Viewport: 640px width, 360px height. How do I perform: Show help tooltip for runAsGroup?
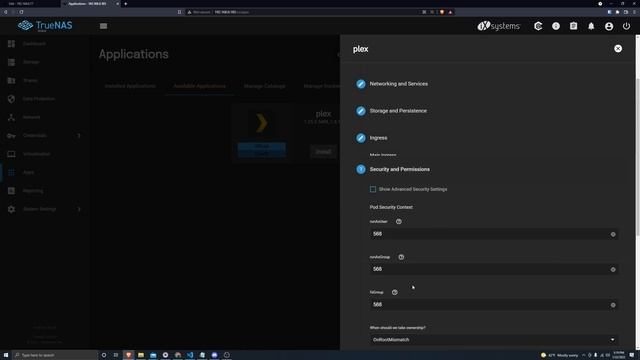[401, 257]
